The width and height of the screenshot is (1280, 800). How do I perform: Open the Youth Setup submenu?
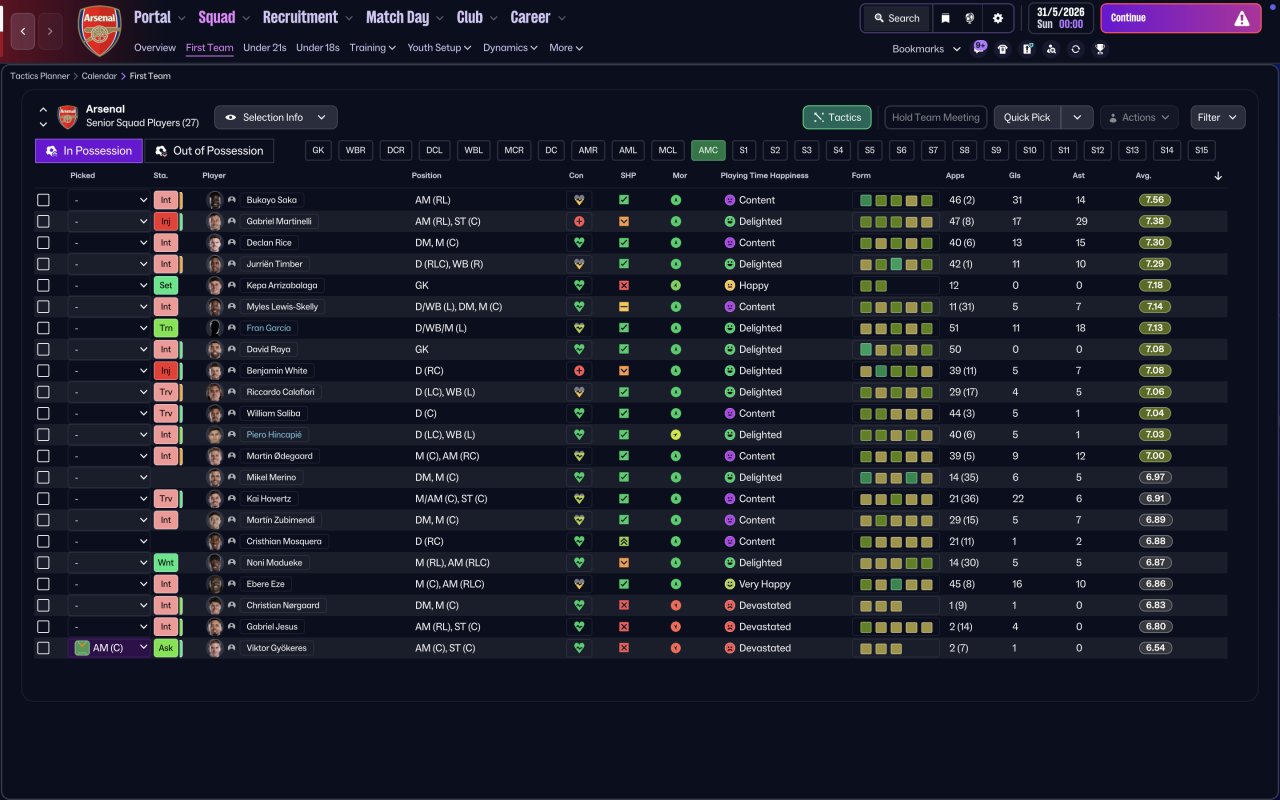pos(439,47)
